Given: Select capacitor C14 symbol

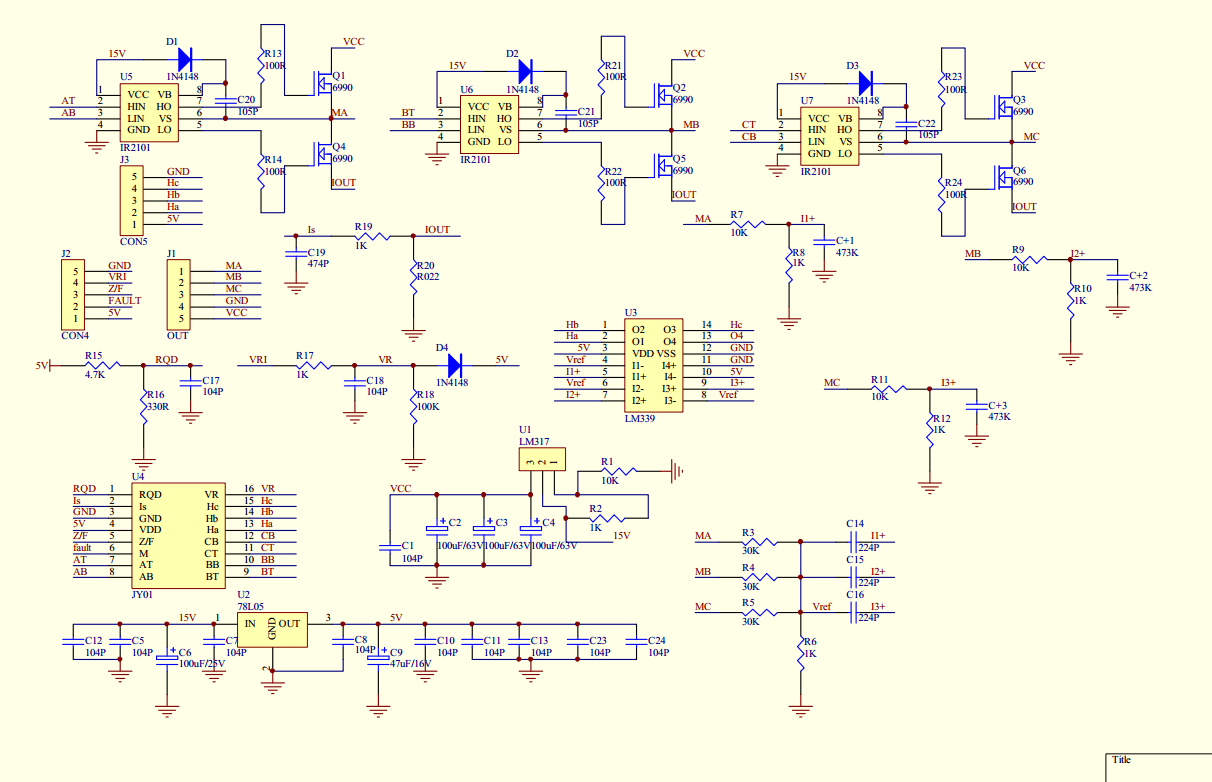Looking at the screenshot, I should (x=854, y=540).
